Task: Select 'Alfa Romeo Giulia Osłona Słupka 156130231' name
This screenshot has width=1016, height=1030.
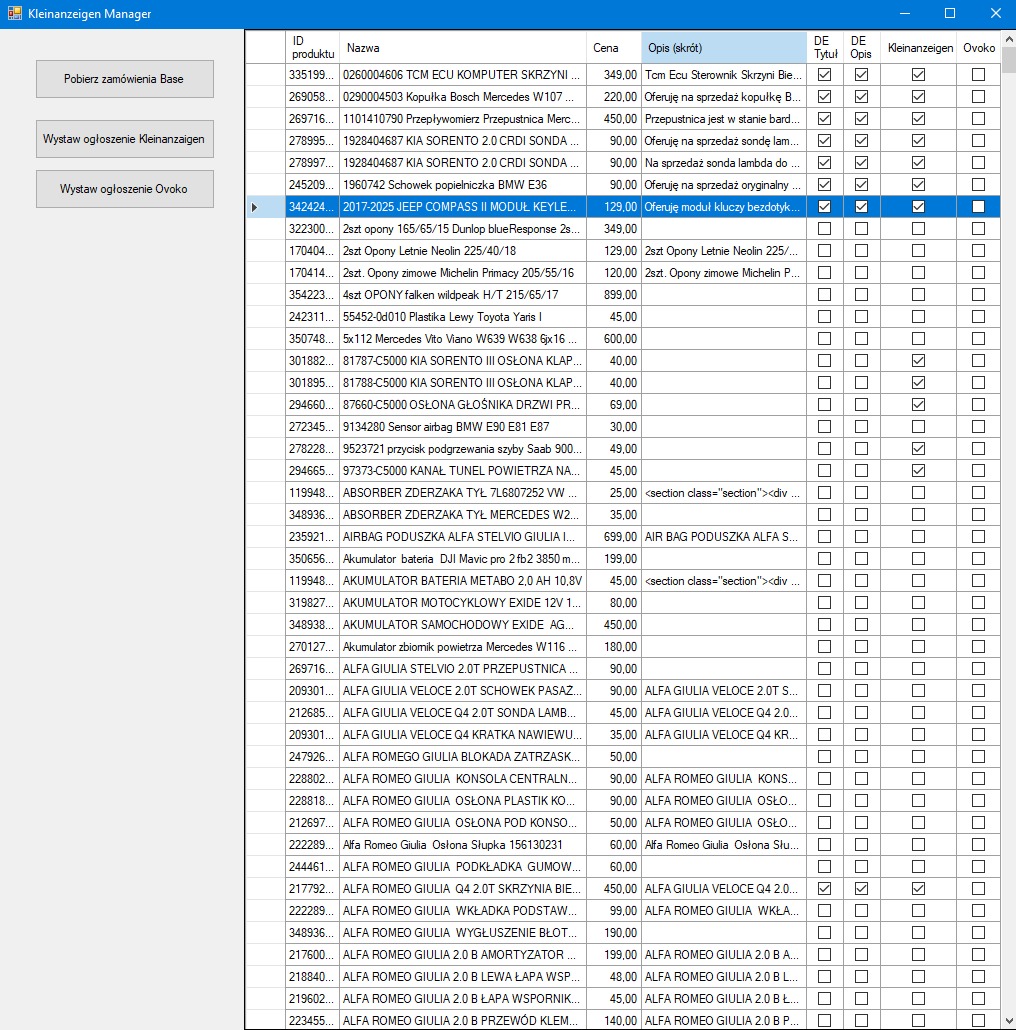Action: pyautogui.click(x=463, y=845)
